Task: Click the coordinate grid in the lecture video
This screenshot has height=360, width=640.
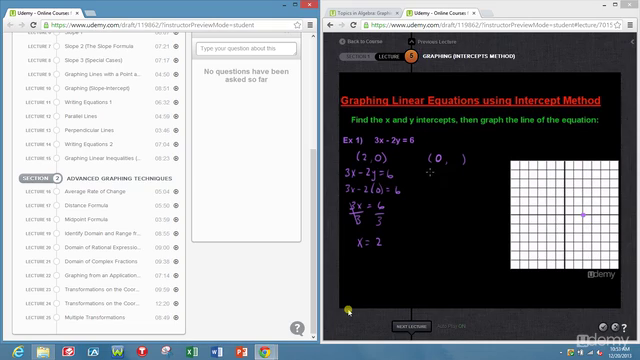Action: tap(564, 215)
